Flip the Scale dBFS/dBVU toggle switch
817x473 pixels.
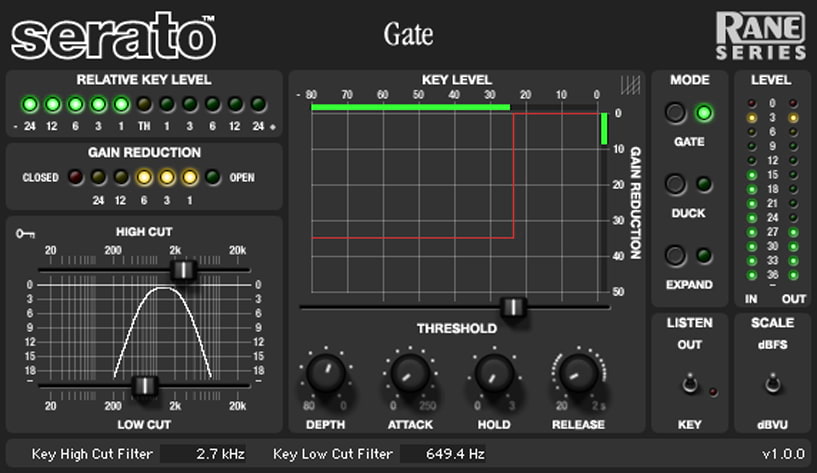click(773, 384)
